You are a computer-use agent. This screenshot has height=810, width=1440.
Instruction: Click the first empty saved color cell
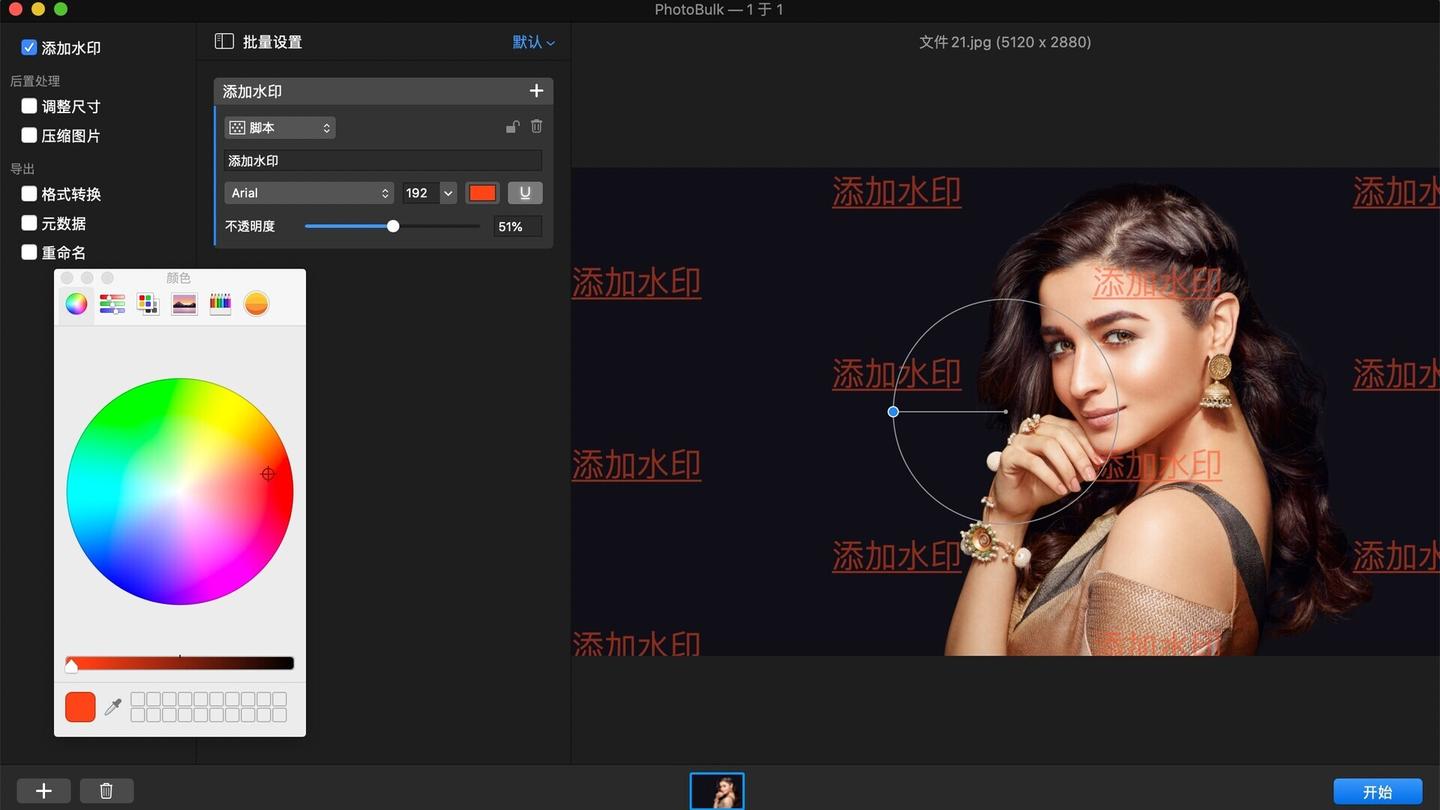click(x=138, y=699)
